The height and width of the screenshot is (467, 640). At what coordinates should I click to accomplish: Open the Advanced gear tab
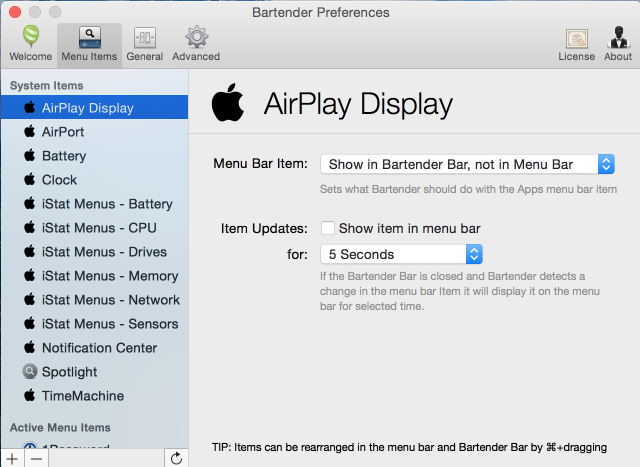[x=196, y=43]
